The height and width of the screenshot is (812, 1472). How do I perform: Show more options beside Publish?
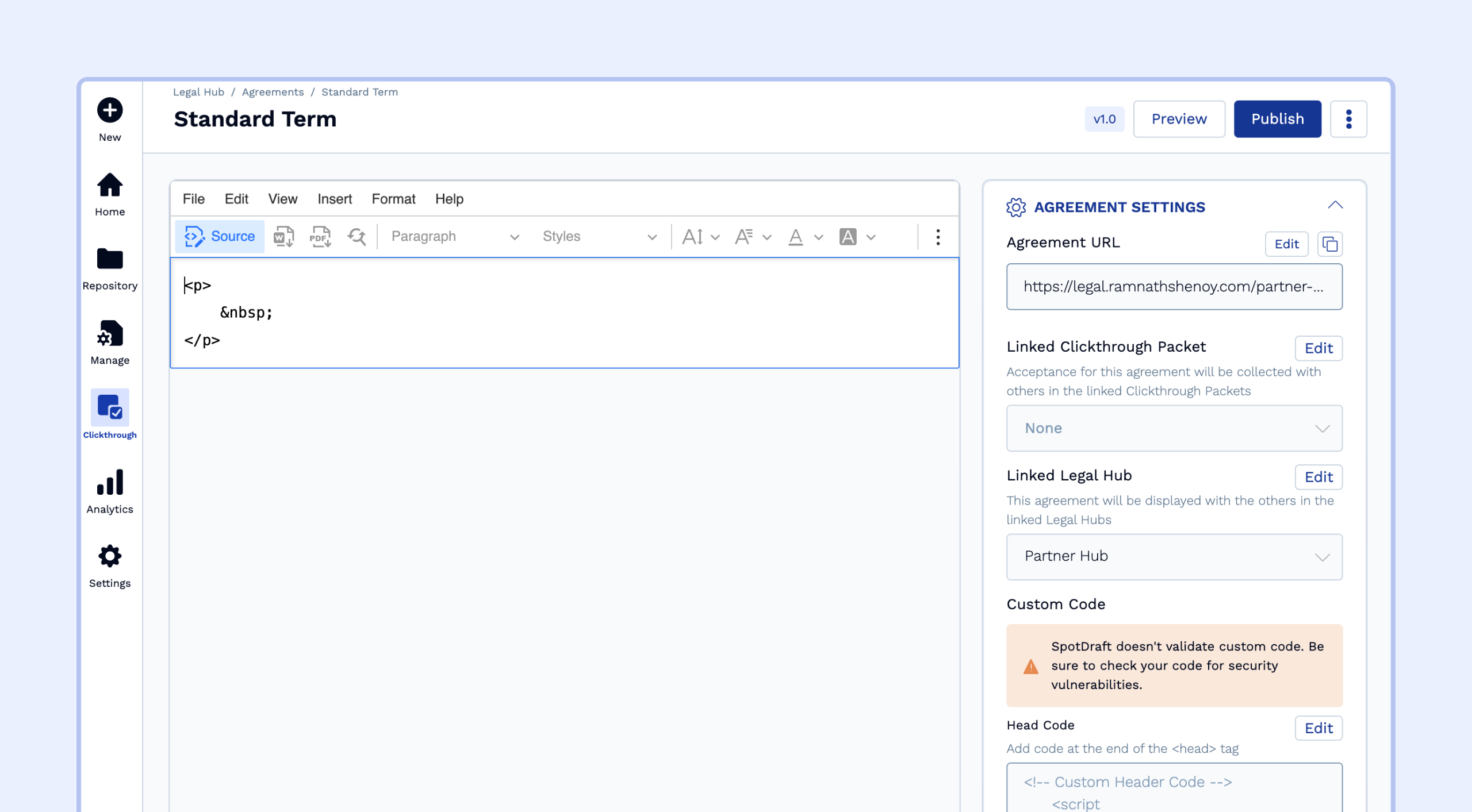[x=1349, y=118]
